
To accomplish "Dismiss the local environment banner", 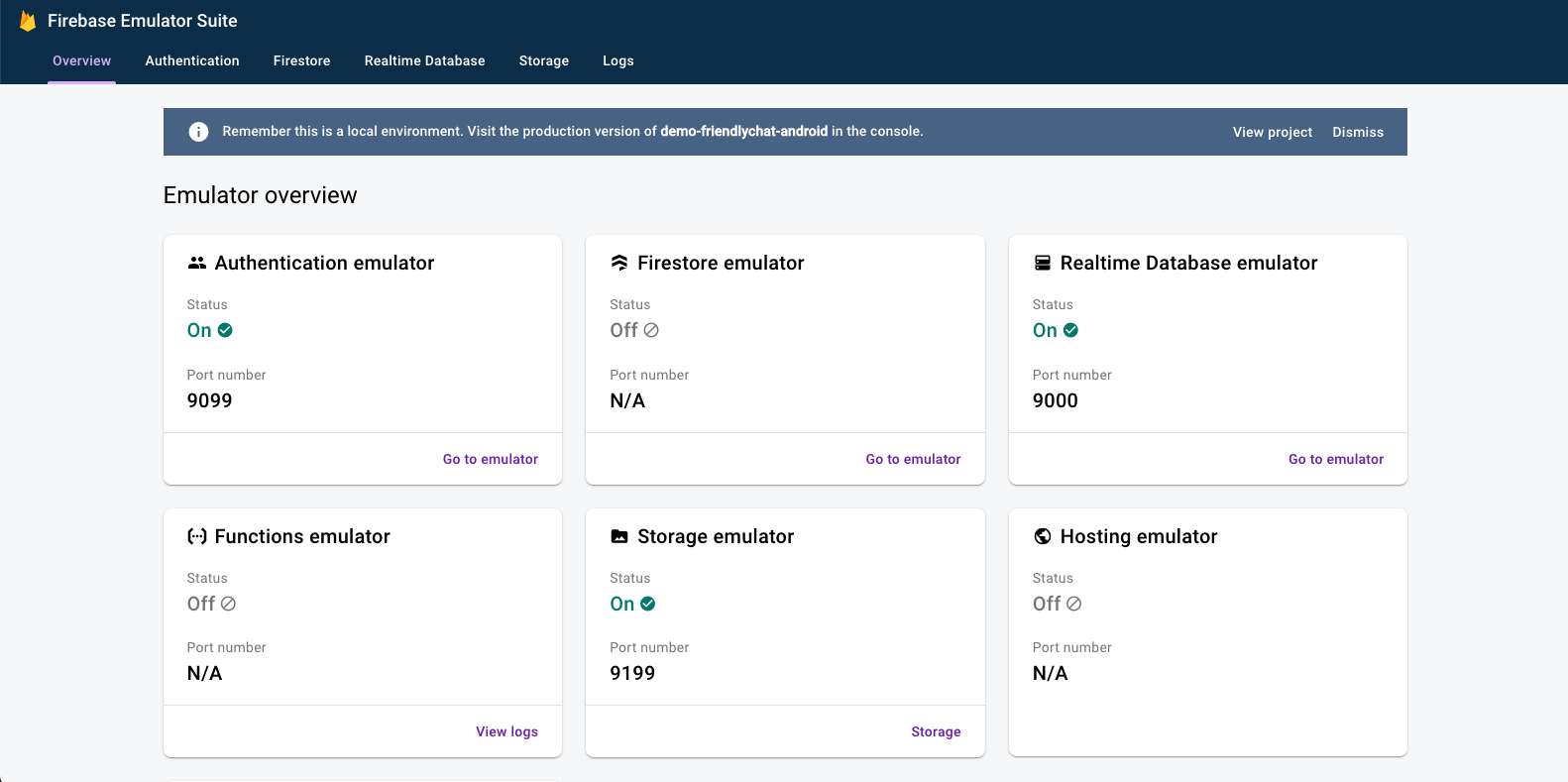I will (1357, 132).
